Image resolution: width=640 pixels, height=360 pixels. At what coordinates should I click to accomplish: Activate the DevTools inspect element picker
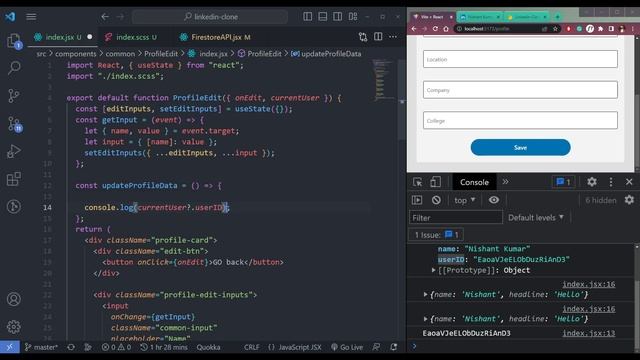pos(417,182)
